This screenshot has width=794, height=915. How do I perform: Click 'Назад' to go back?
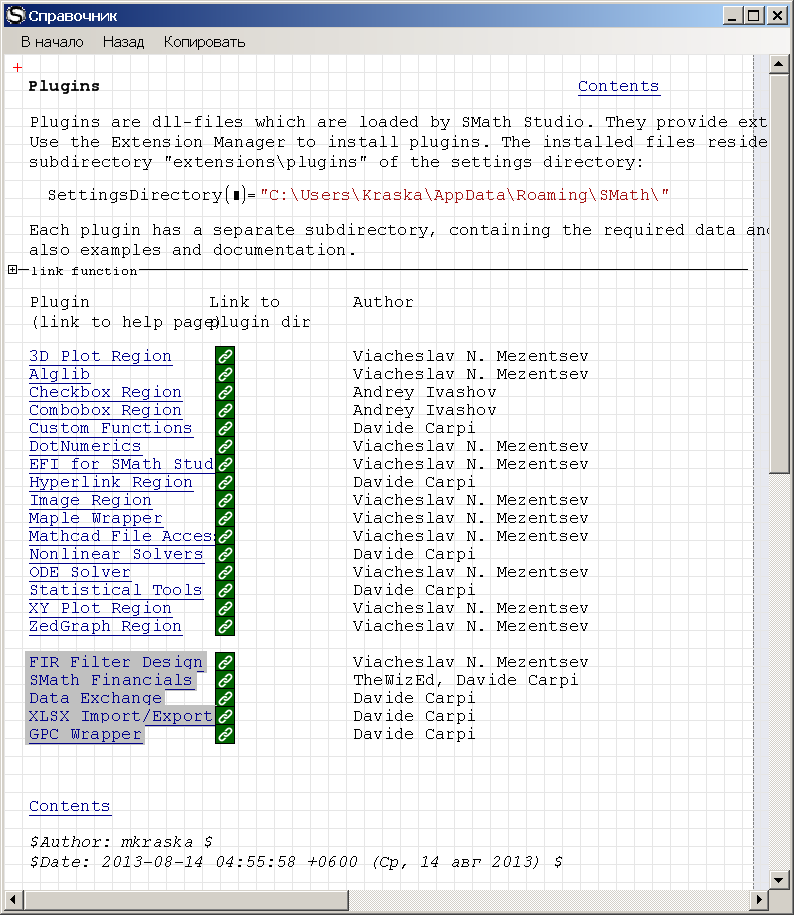click(123, 42)
